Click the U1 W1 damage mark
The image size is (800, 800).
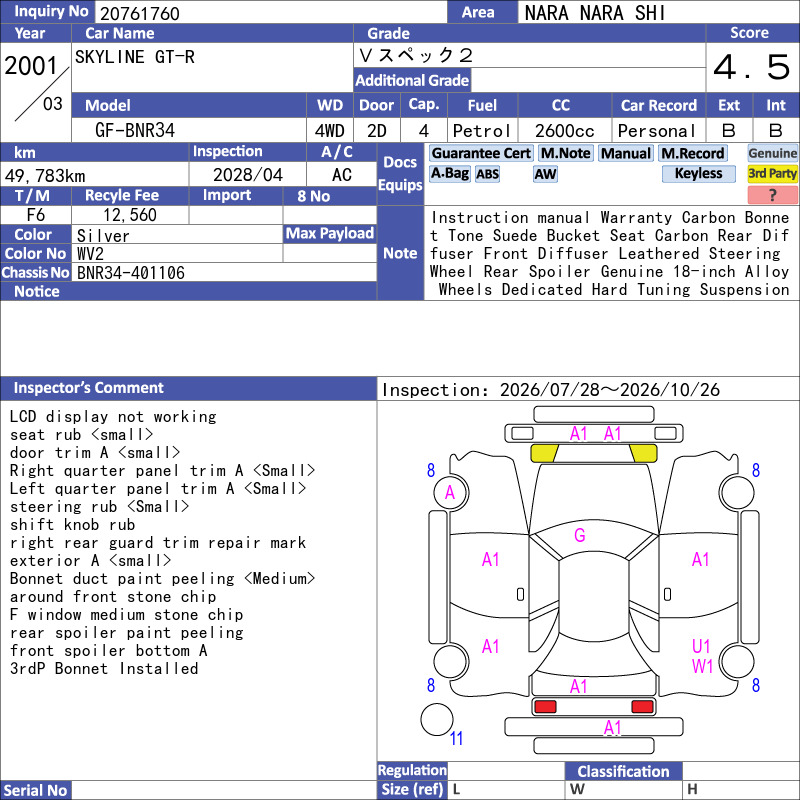point(702,656)
